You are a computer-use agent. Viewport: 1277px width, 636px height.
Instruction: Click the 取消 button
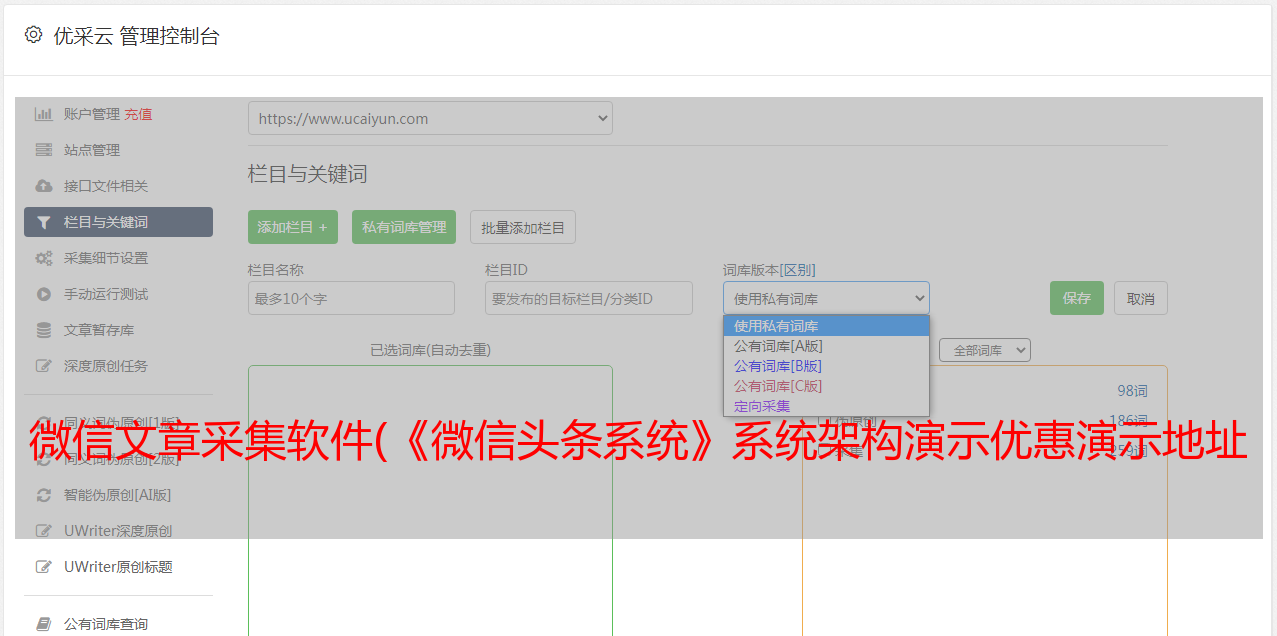1141,298
